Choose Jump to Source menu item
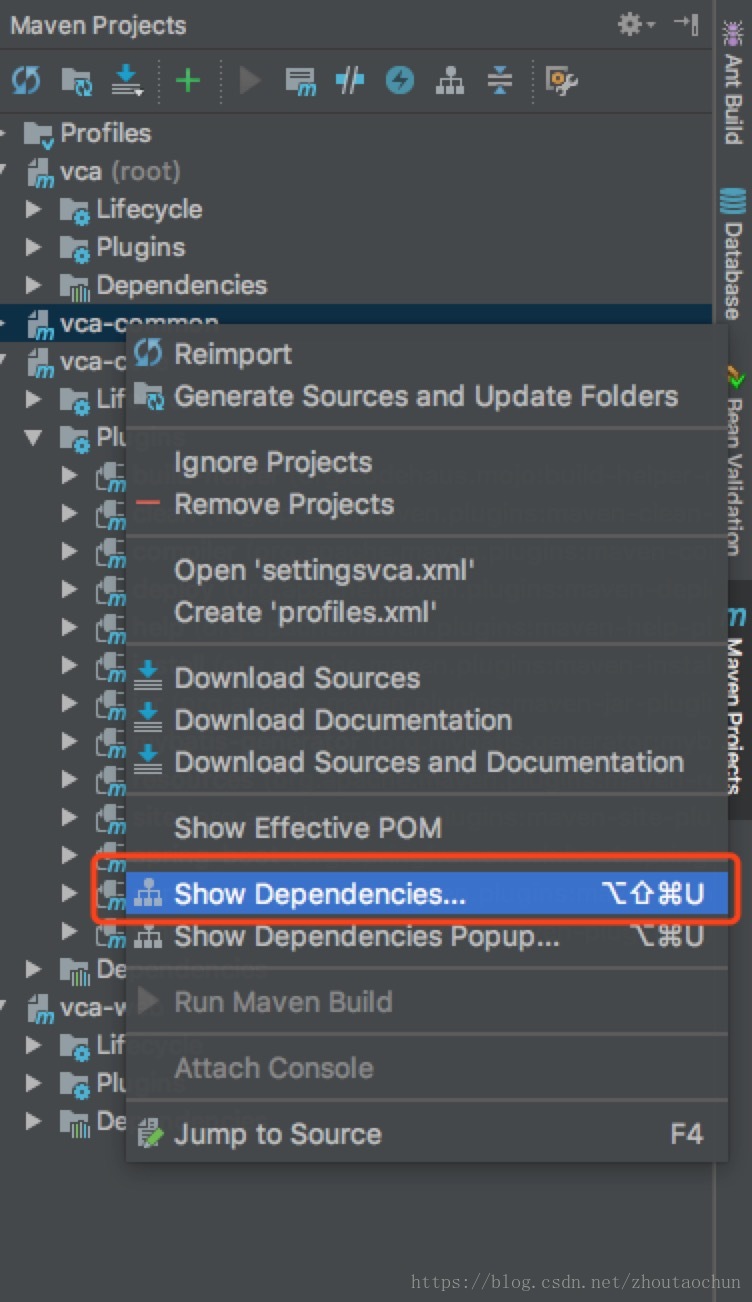 tap(427, 1134)
